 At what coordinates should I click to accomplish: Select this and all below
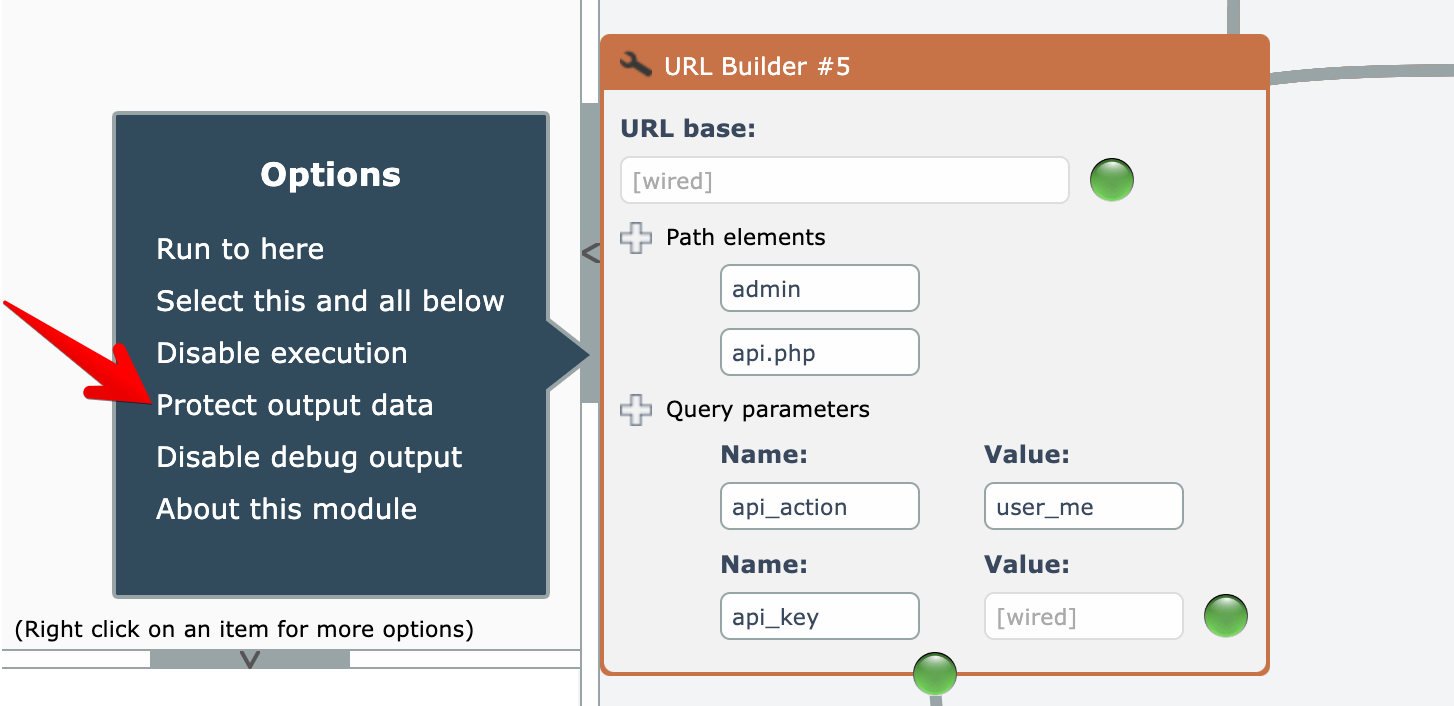click(330, 301)
